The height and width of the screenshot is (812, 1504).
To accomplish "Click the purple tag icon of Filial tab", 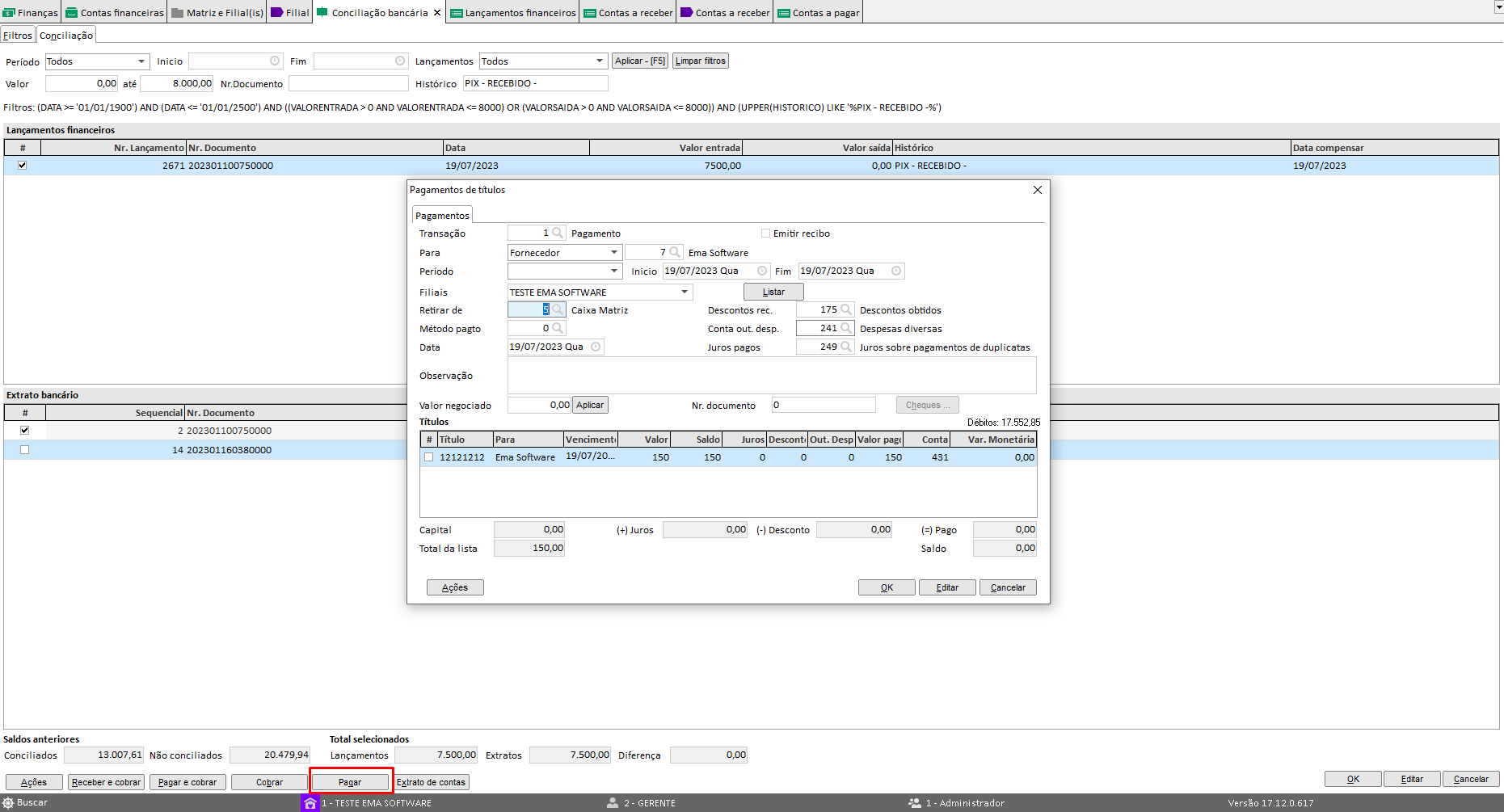I will 277,13.
